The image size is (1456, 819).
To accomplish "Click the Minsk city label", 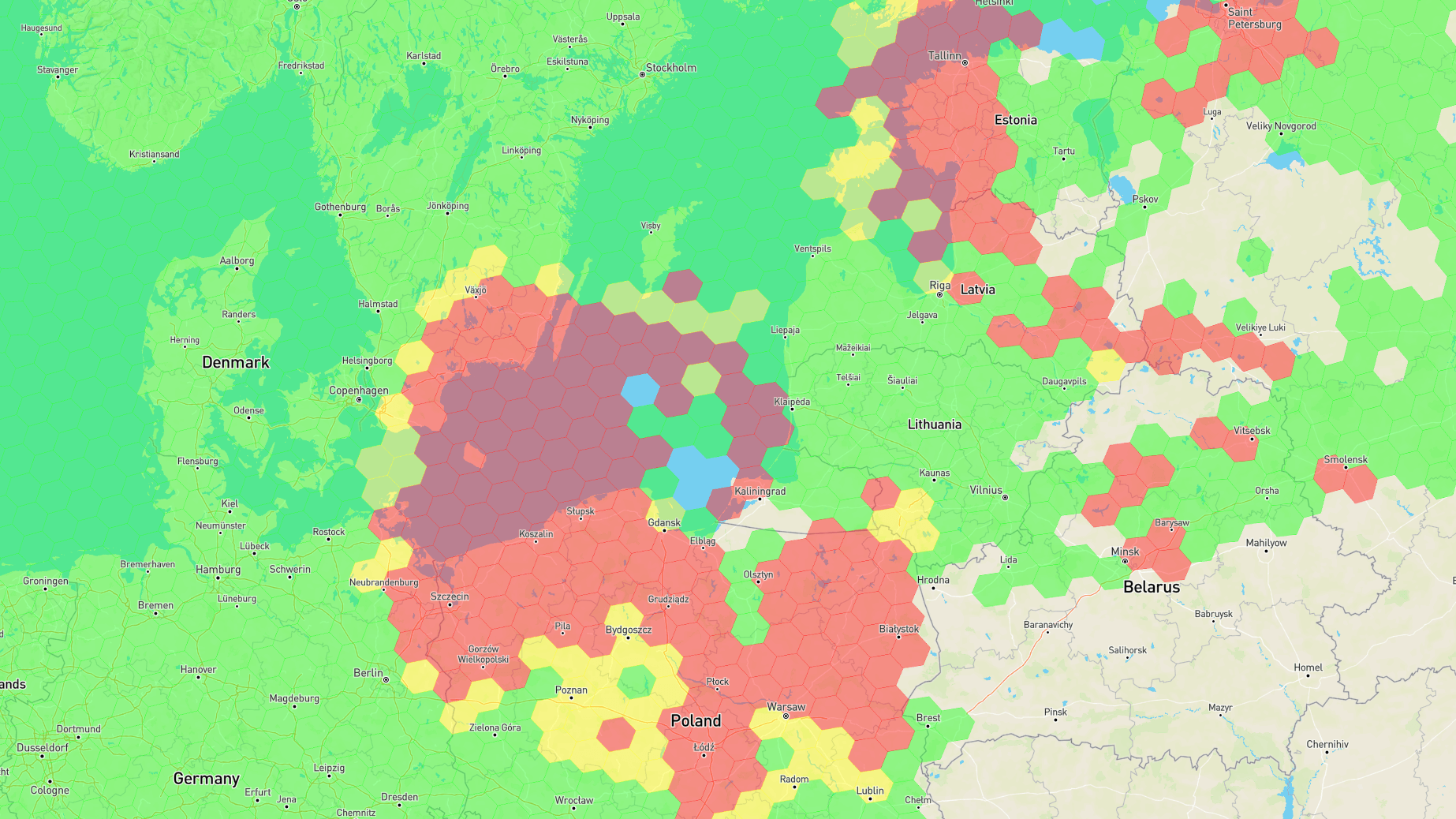I will pyautogui.click(x=1126, y=552).
